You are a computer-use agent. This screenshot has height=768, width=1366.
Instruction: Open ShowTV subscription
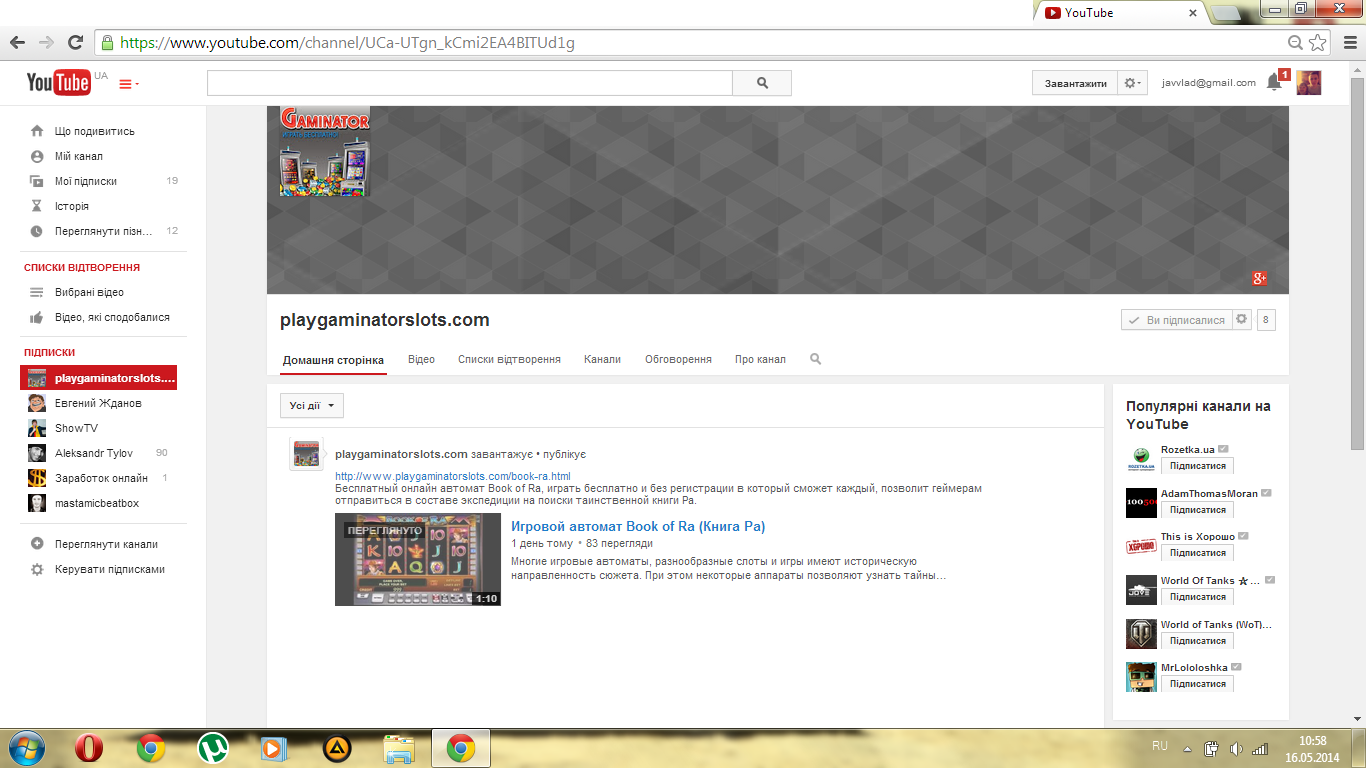tap(76, 428)
